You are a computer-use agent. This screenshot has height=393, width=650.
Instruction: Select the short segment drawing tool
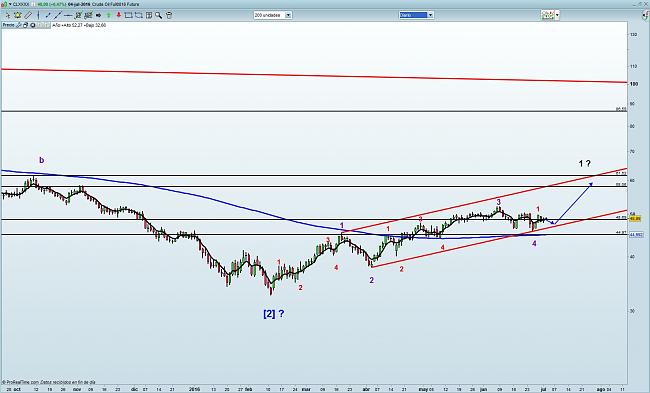(x=48, y=15)
